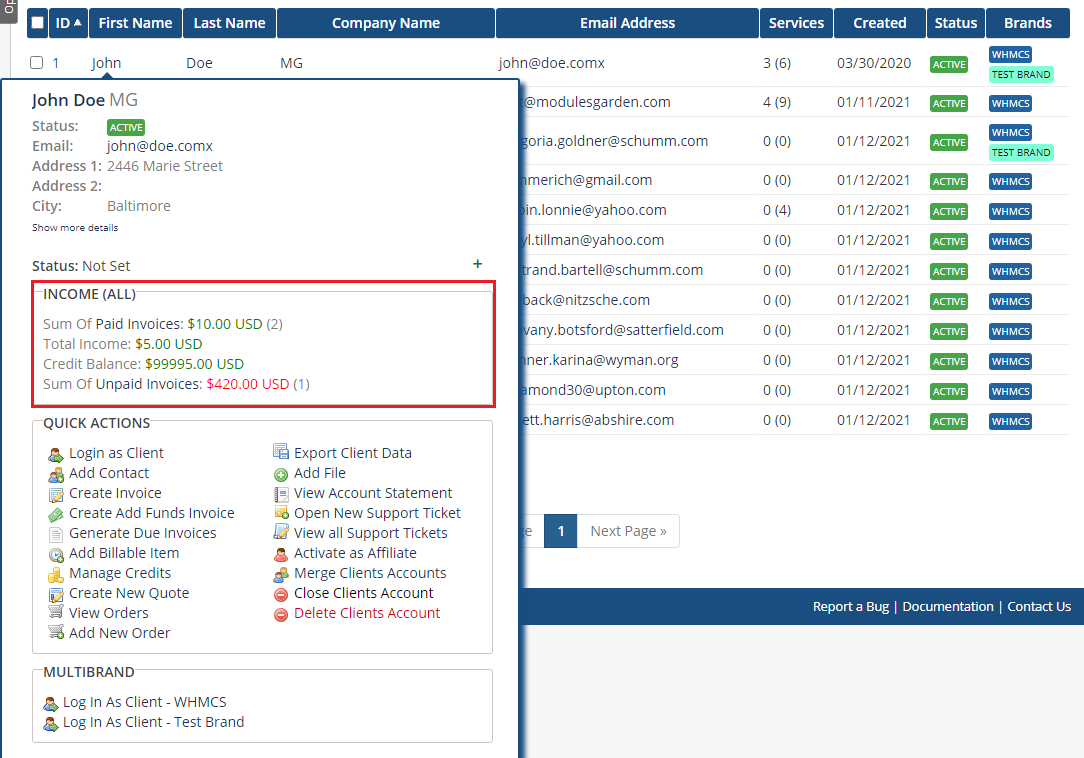Click the View Account Statement icon

coord(281,494)
